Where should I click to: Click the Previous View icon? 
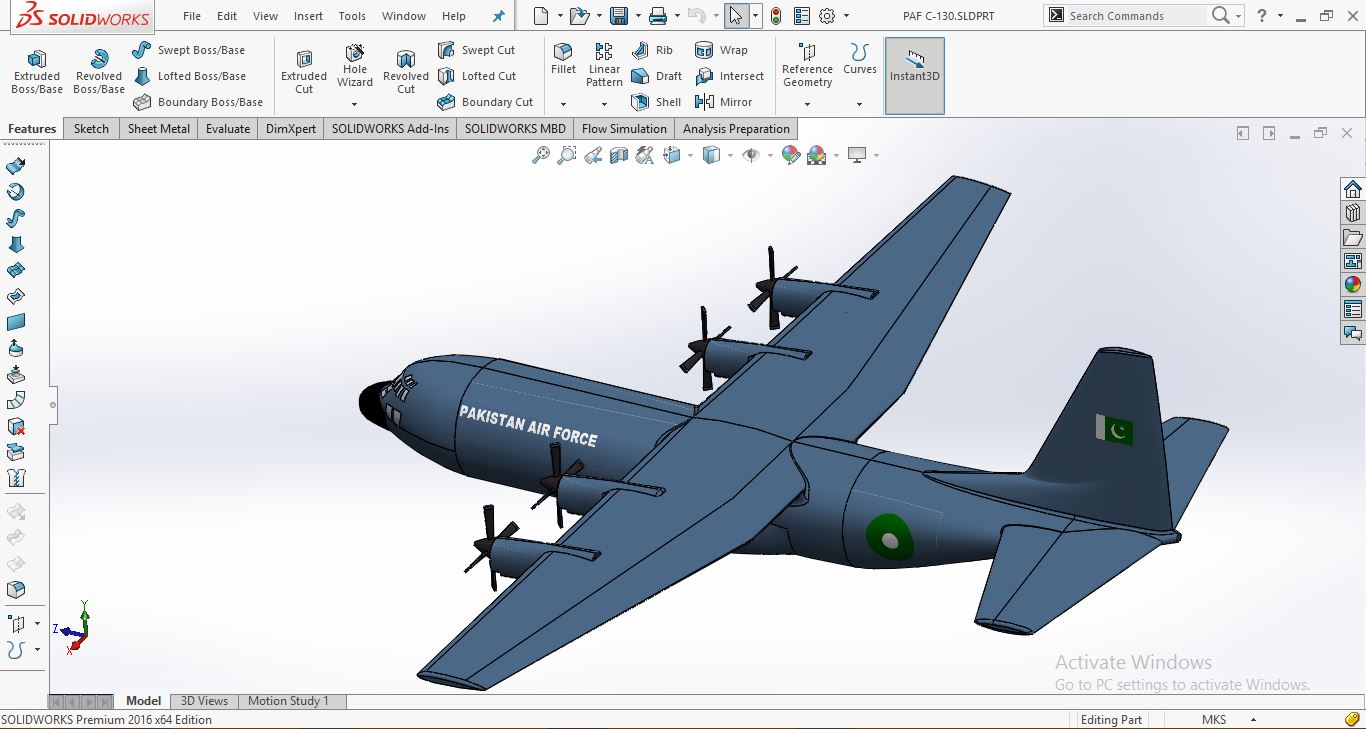click(x=593, y=155)
